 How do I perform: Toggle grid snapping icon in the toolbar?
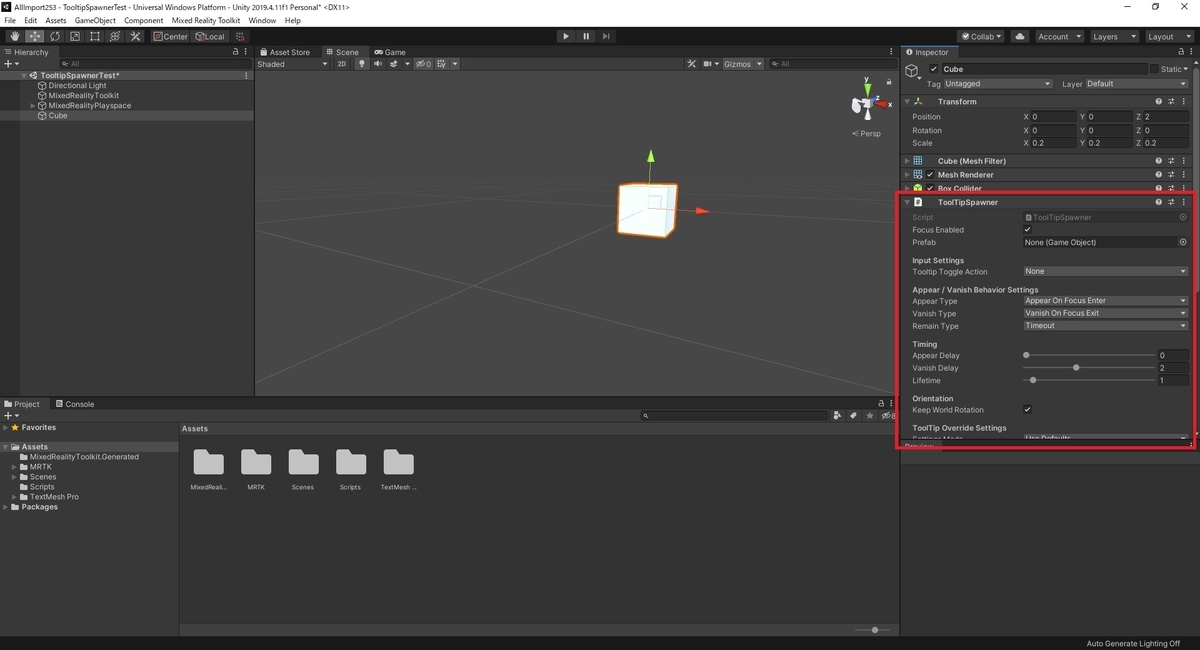241,36
